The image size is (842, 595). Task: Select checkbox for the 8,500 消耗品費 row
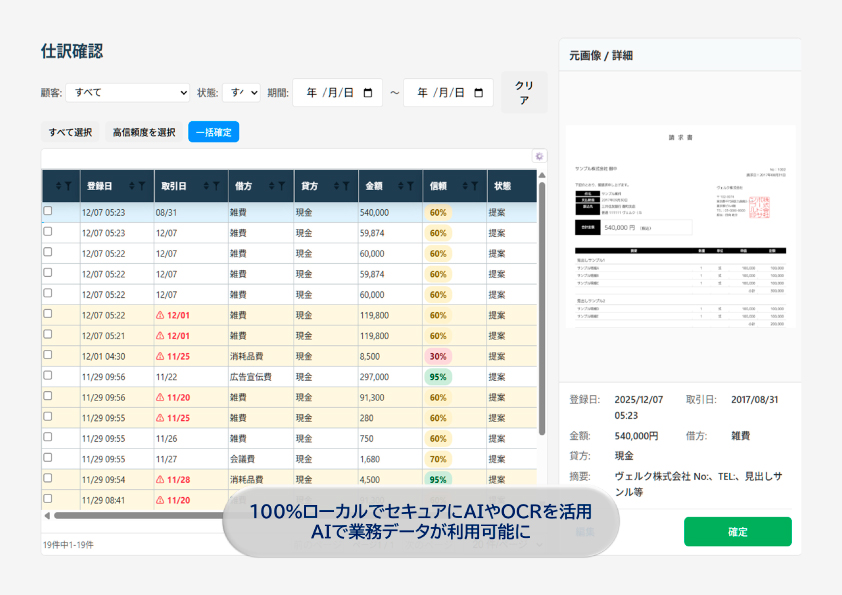click(48, 355)
